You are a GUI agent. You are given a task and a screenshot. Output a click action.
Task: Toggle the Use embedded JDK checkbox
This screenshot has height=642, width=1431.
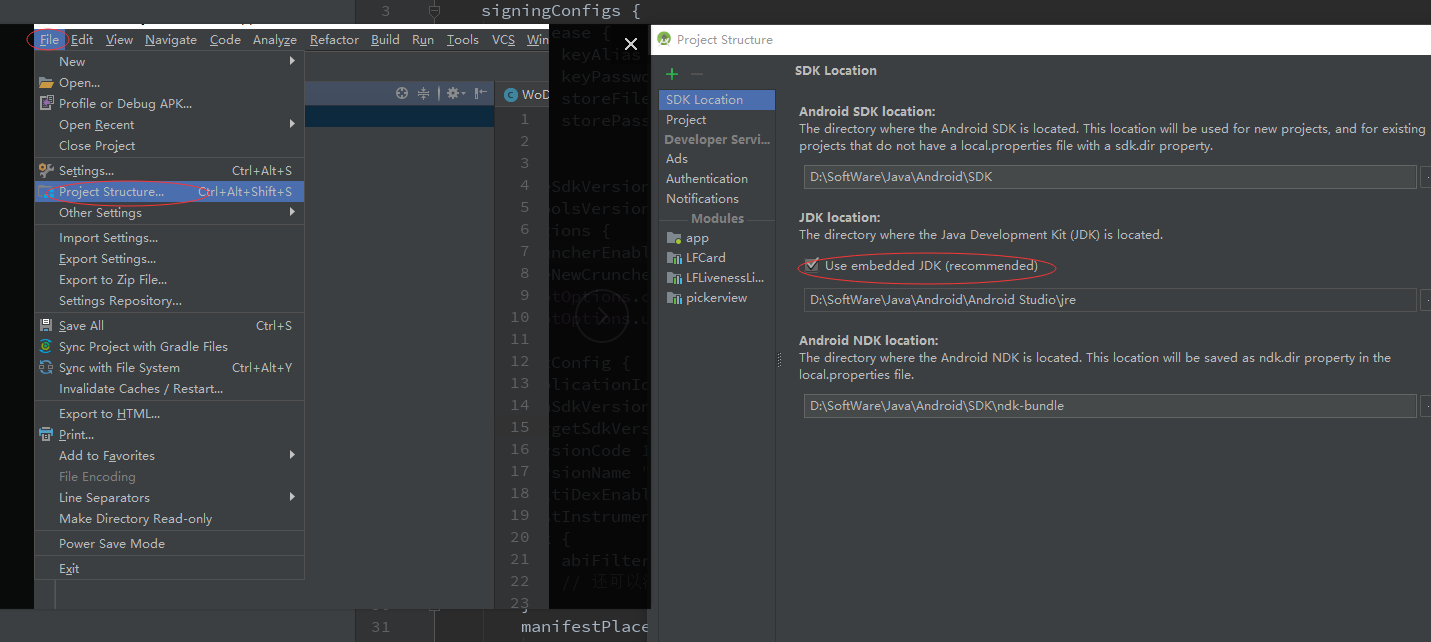point(812,266)
